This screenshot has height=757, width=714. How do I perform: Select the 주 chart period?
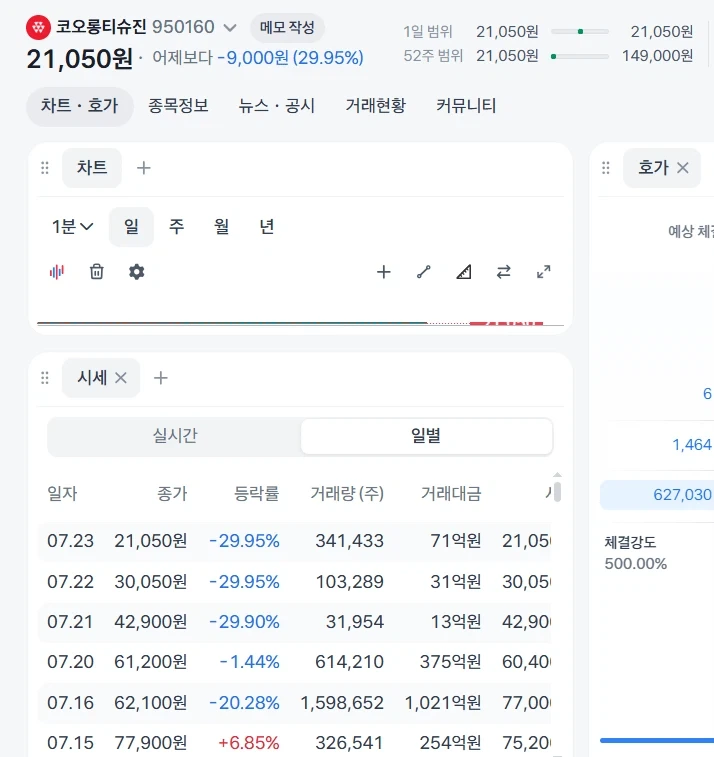click(176, 226)
